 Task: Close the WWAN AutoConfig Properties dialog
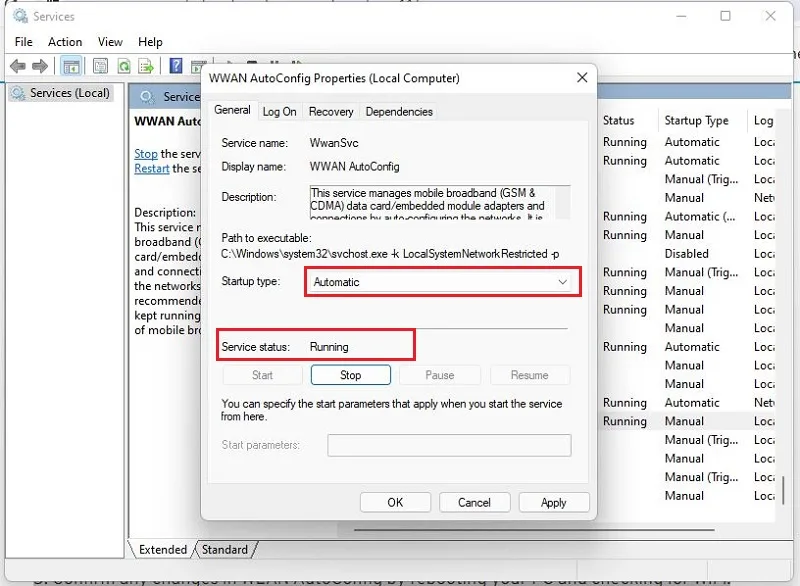pyautogui.click(x=582, y=78)
